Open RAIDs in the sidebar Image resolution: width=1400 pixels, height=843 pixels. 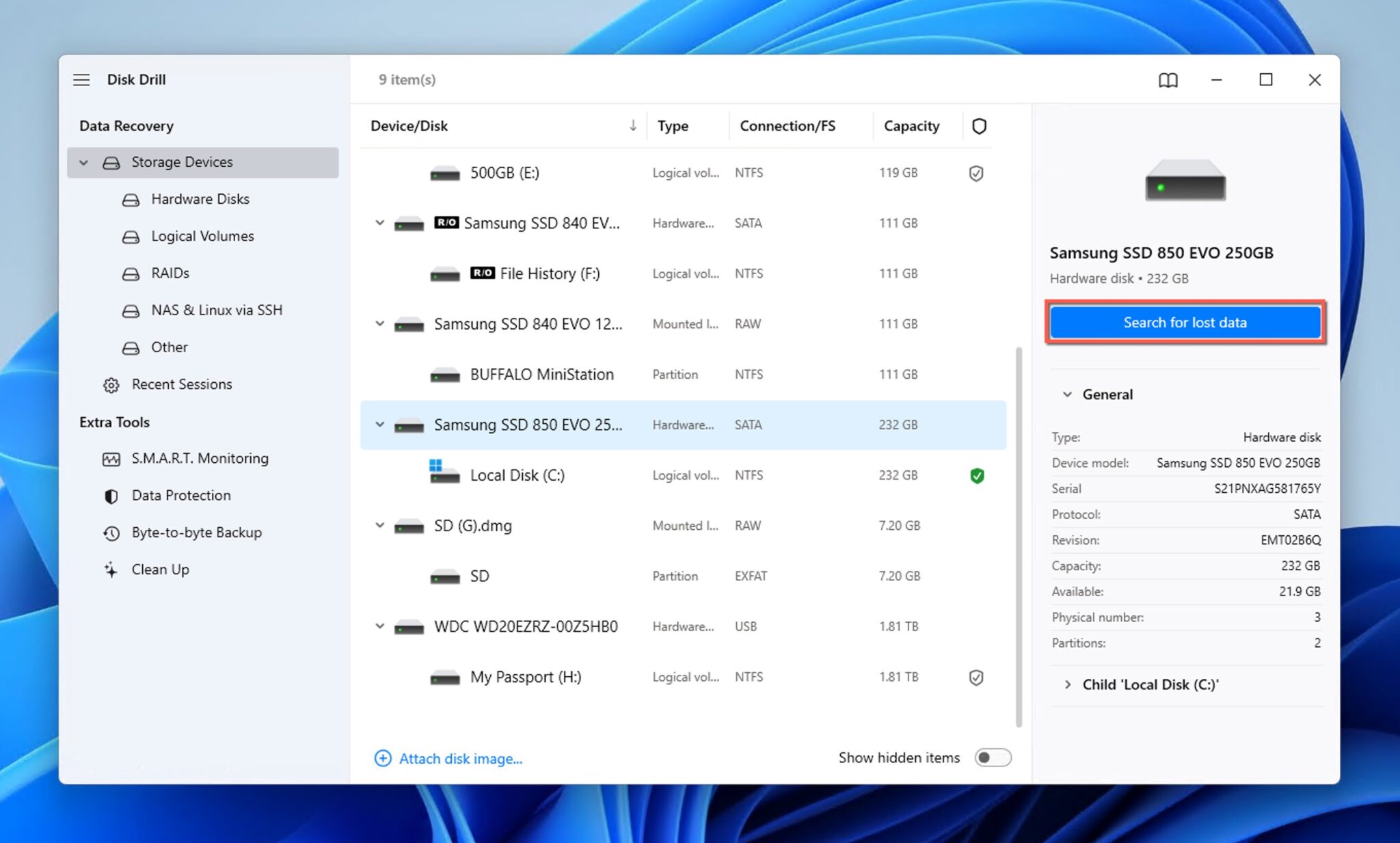point(170,273)
